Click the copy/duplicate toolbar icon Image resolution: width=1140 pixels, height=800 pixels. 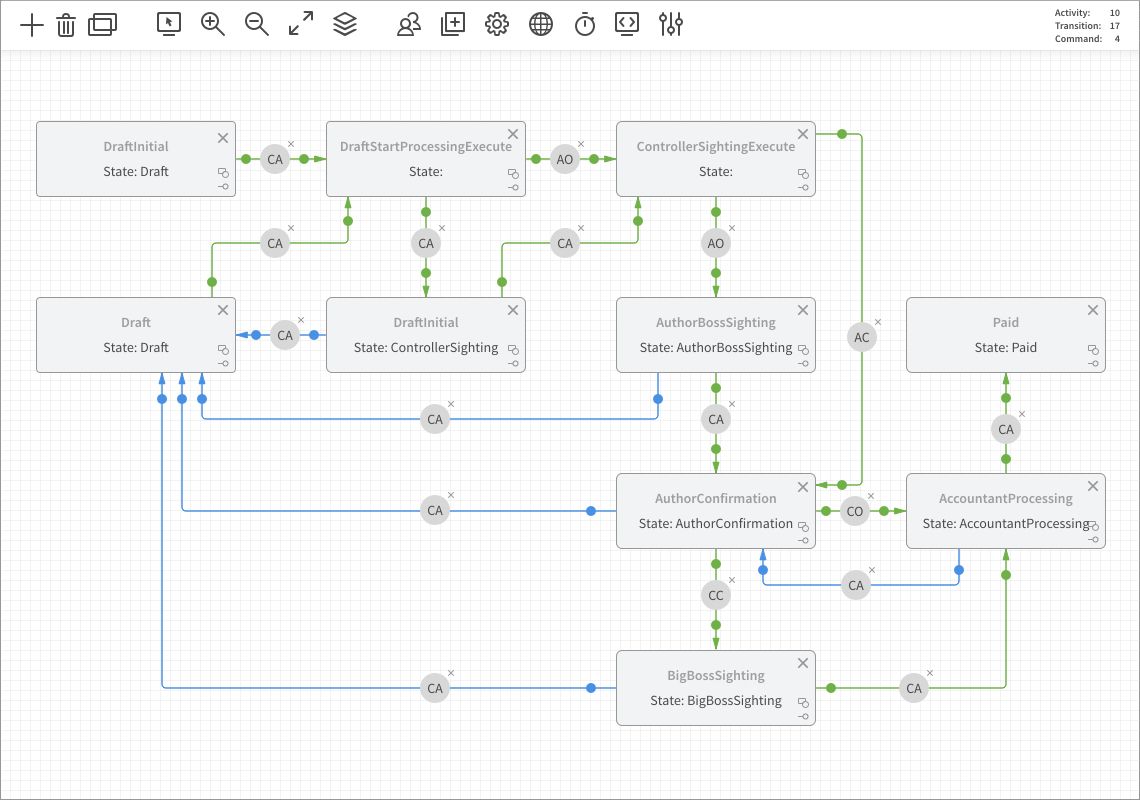[103, 24]
